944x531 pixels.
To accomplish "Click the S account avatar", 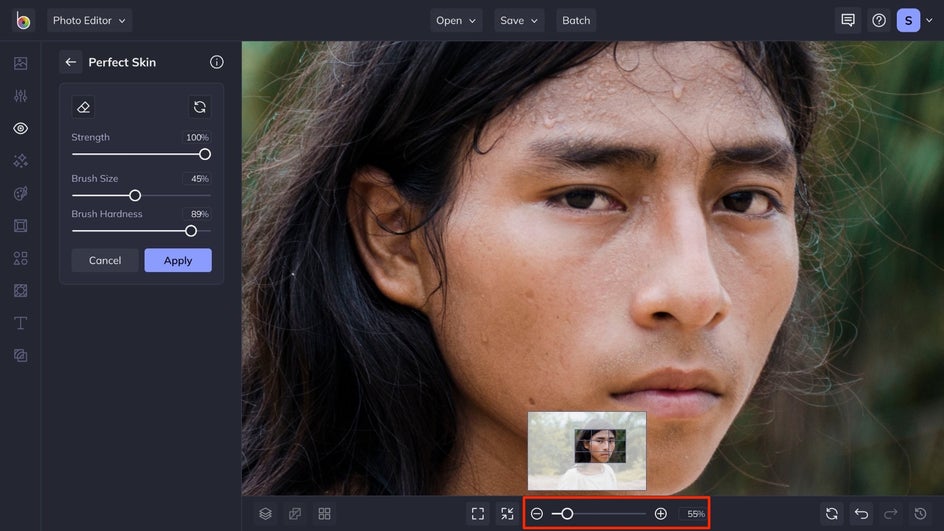I will point(908,20).
